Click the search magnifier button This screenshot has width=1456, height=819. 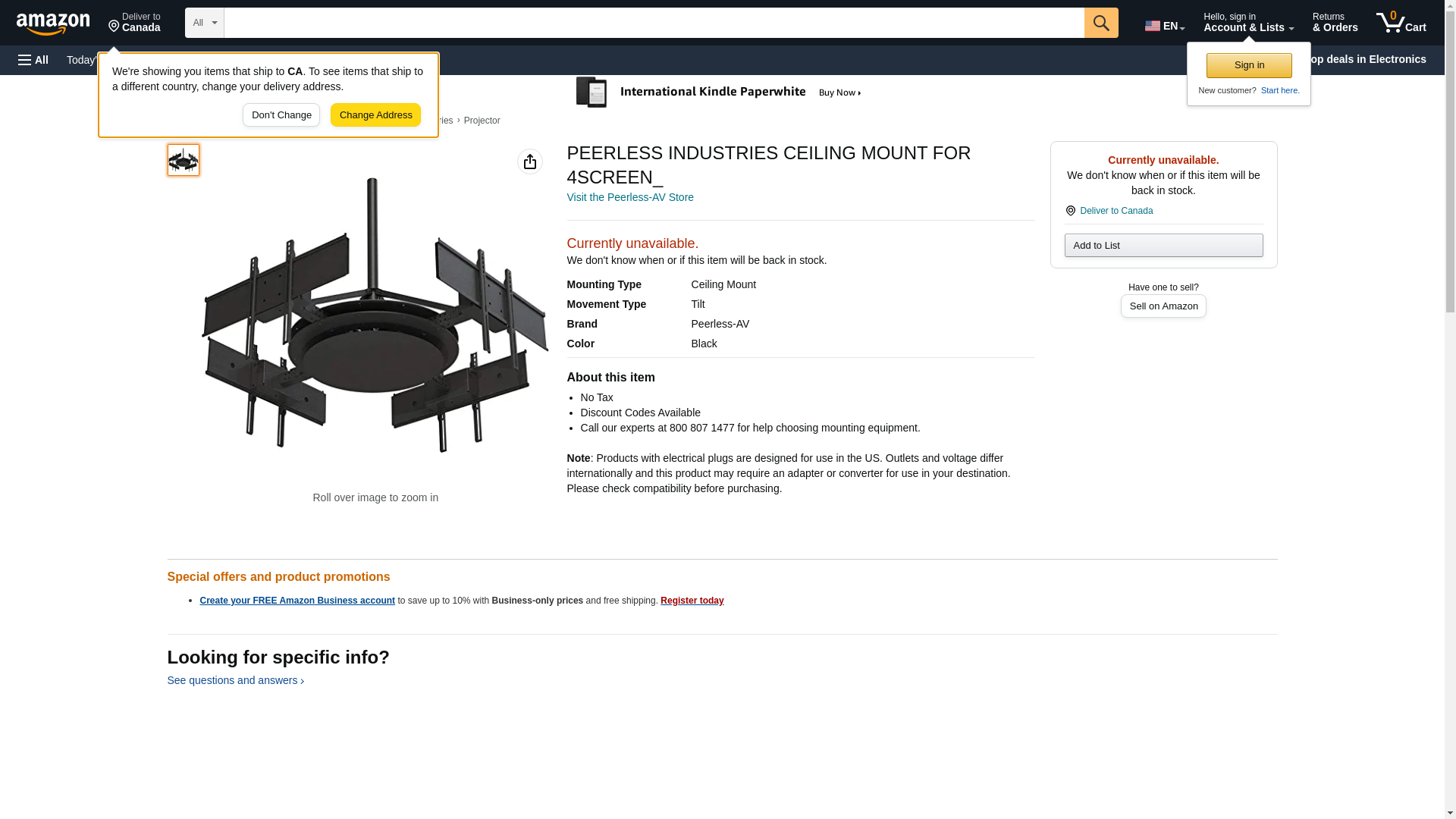1100,23
